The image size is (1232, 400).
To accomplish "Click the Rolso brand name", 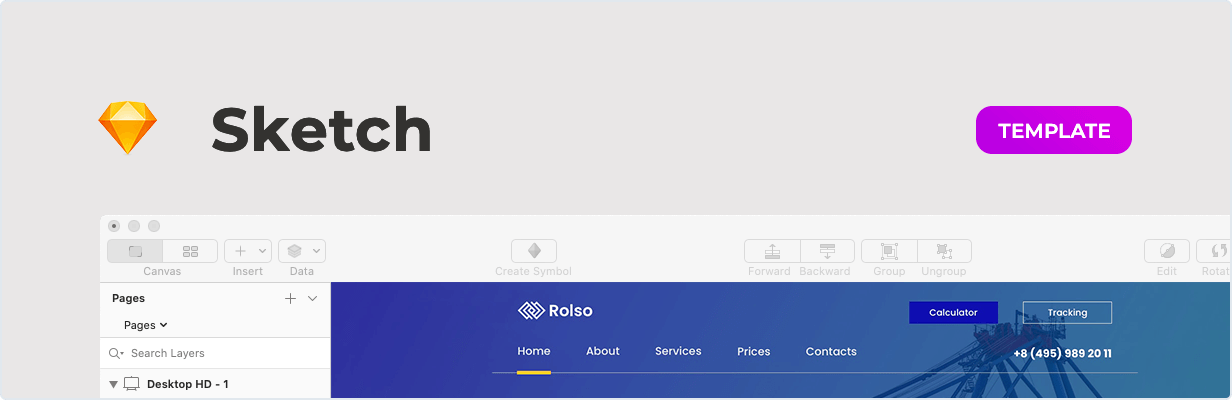I will point(570,311).
